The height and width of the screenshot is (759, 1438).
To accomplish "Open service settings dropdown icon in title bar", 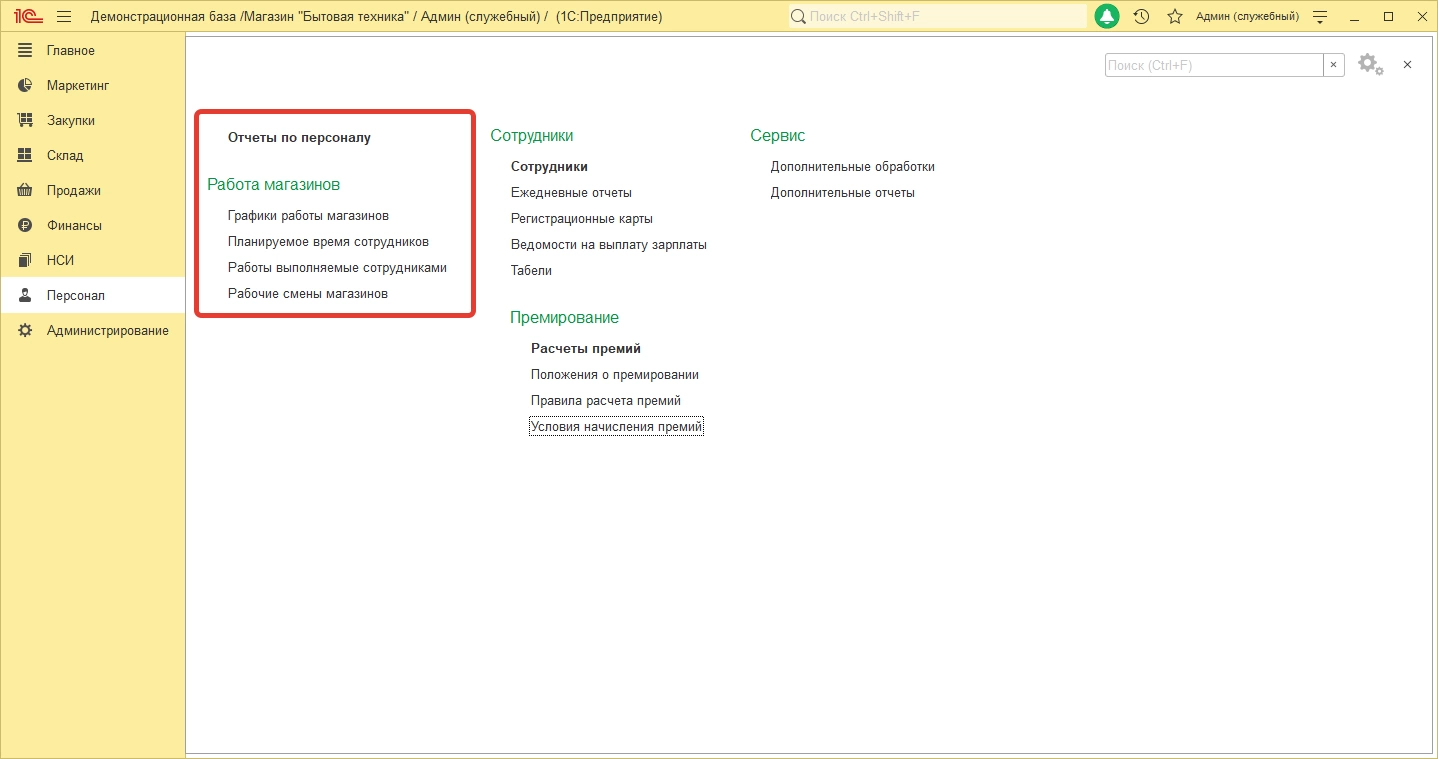I will point(1320,17).
